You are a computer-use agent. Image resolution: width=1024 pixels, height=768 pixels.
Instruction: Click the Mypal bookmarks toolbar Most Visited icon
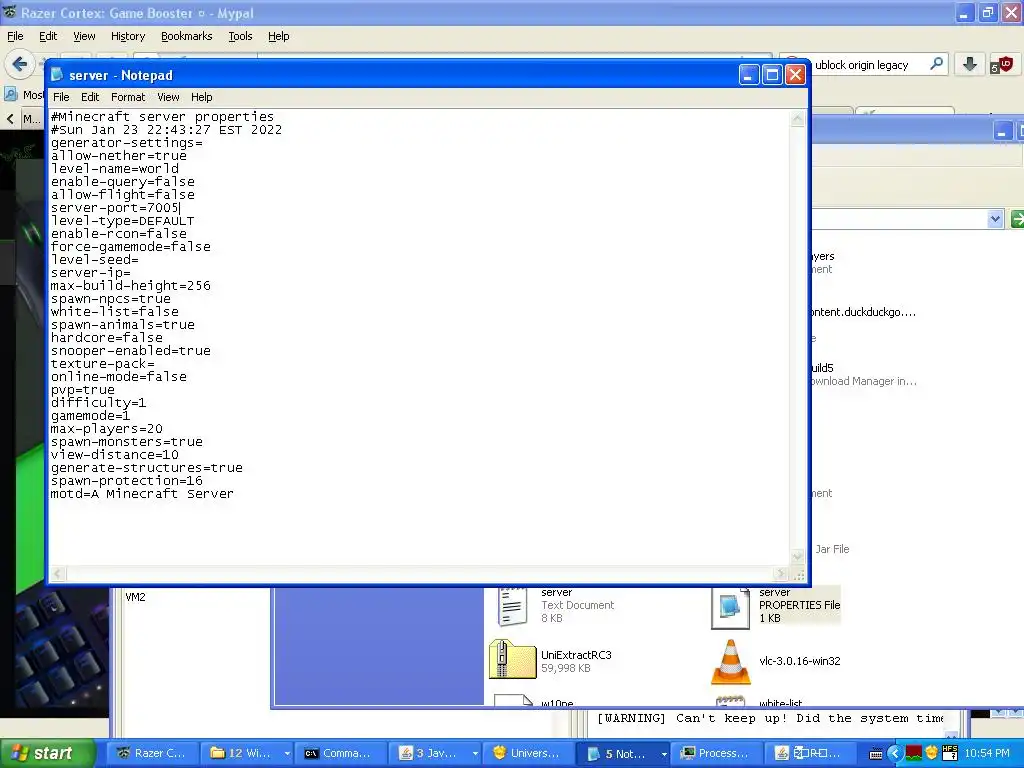point(11,95)
